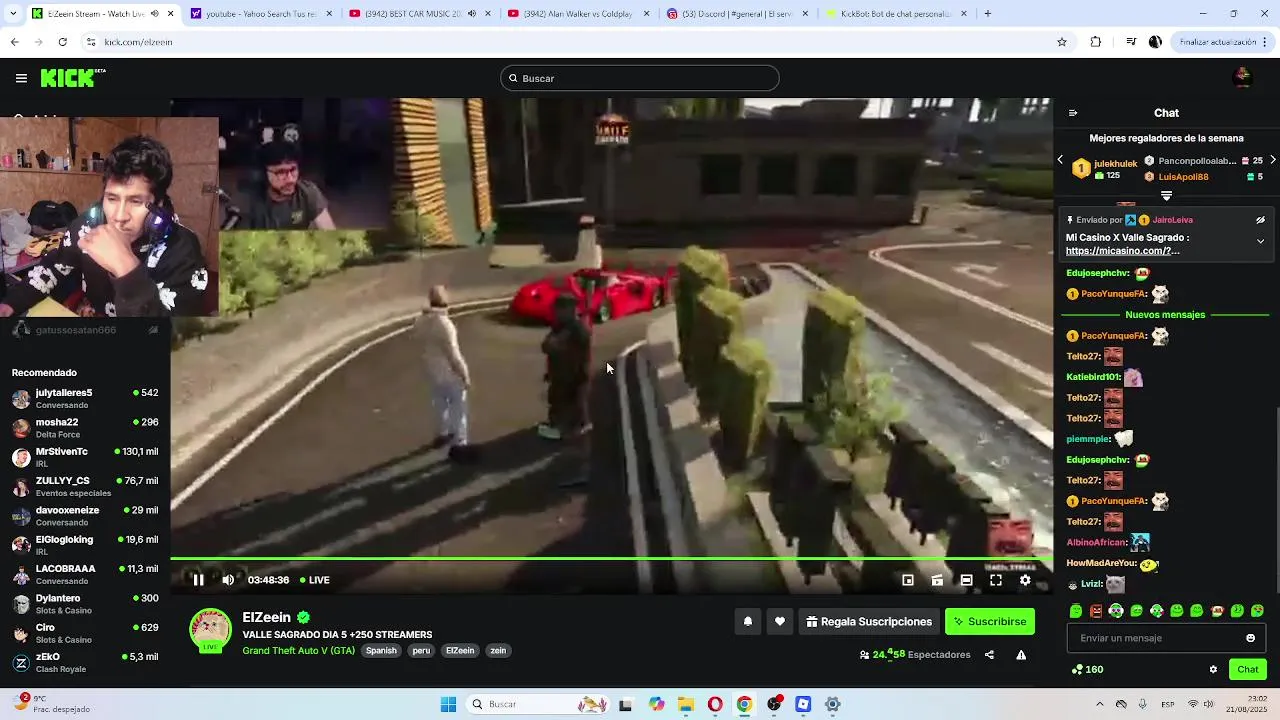Image resolution: width=1280 pixels, height=720 pixels.
Task: Enable mini player mode
Action: coord(908,580)
